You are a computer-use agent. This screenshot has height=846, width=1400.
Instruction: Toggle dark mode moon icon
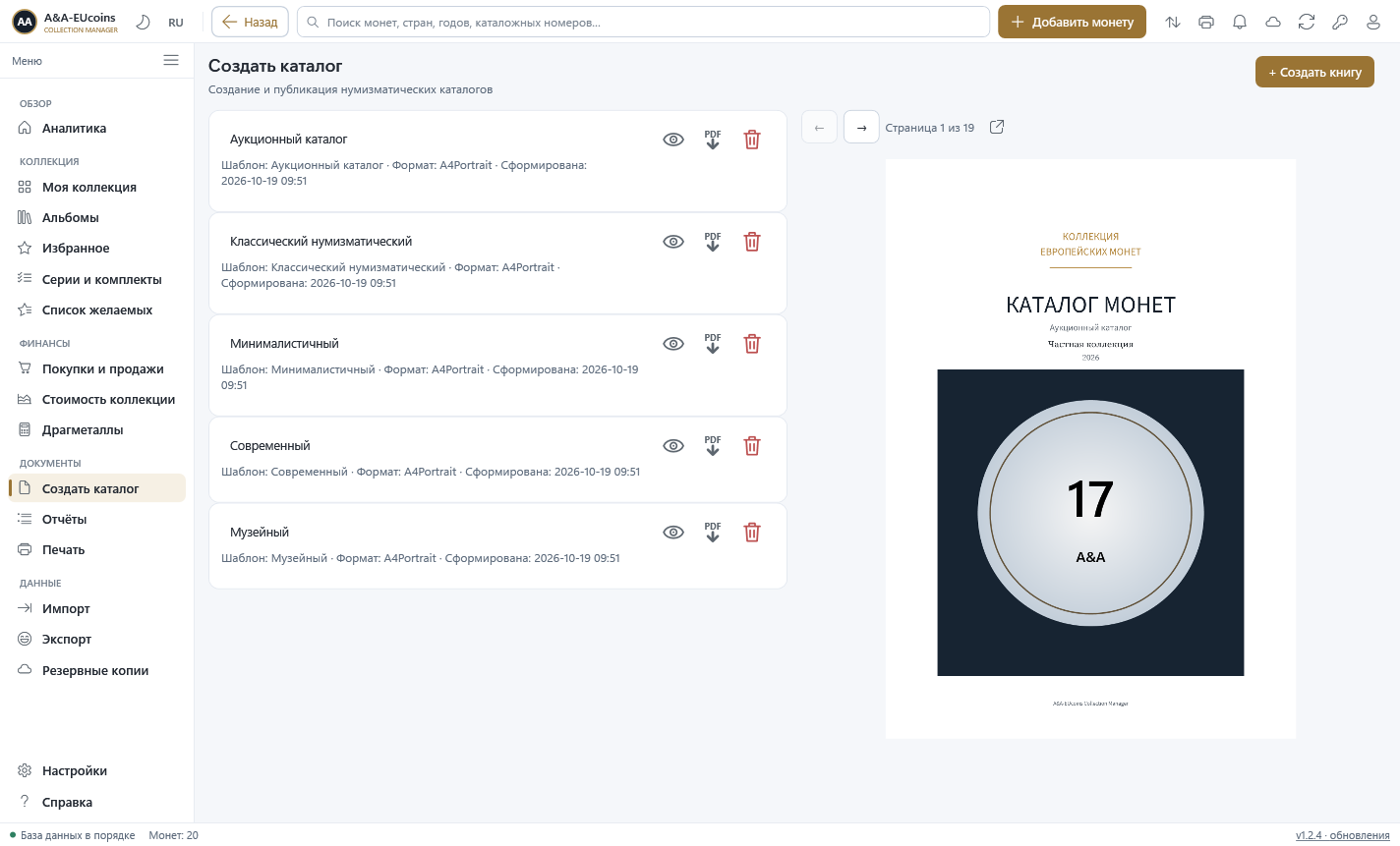tap(143, 22)
